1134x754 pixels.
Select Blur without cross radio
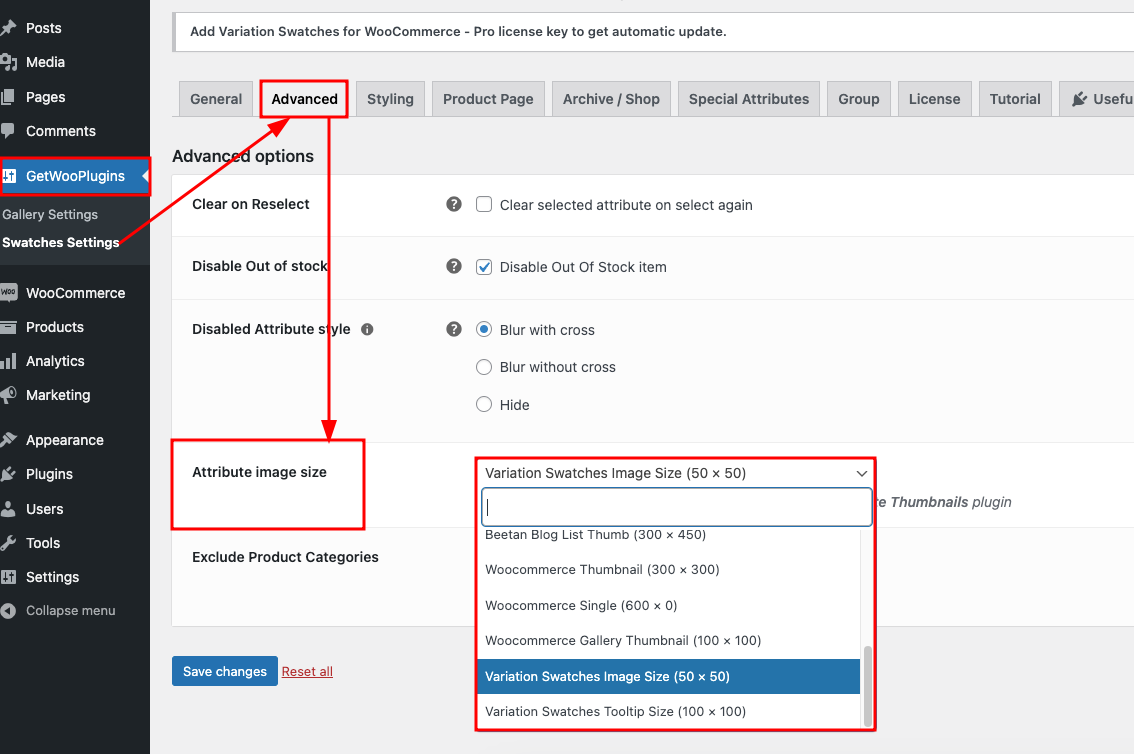coord(484,367)
